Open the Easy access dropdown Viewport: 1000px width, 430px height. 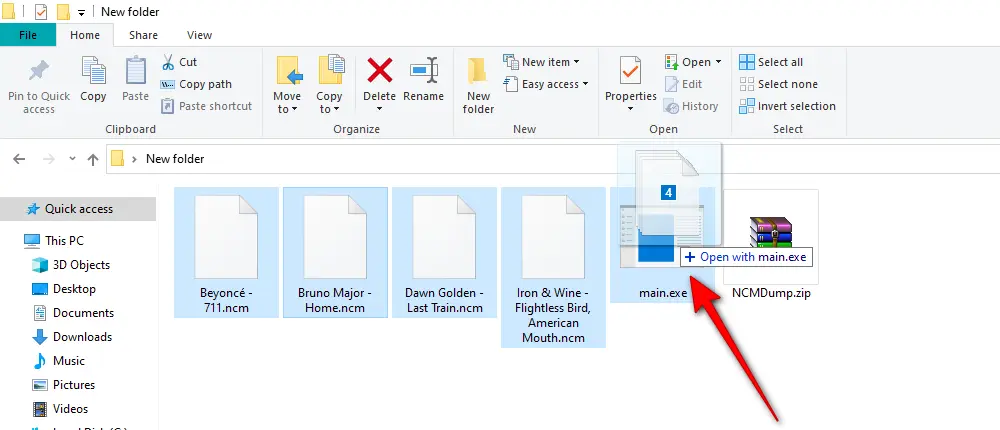(x=545, y=84)
